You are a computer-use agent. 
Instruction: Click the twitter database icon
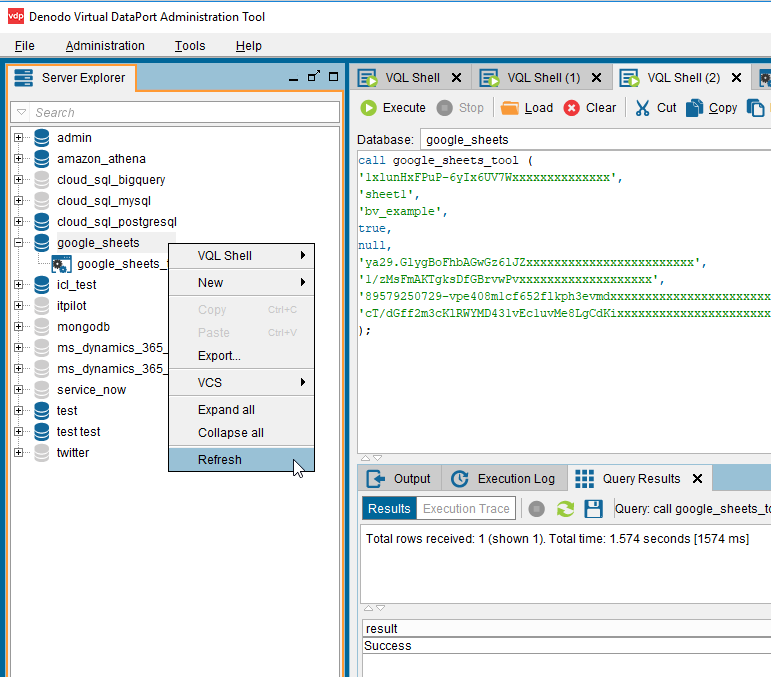click(42, 452)
